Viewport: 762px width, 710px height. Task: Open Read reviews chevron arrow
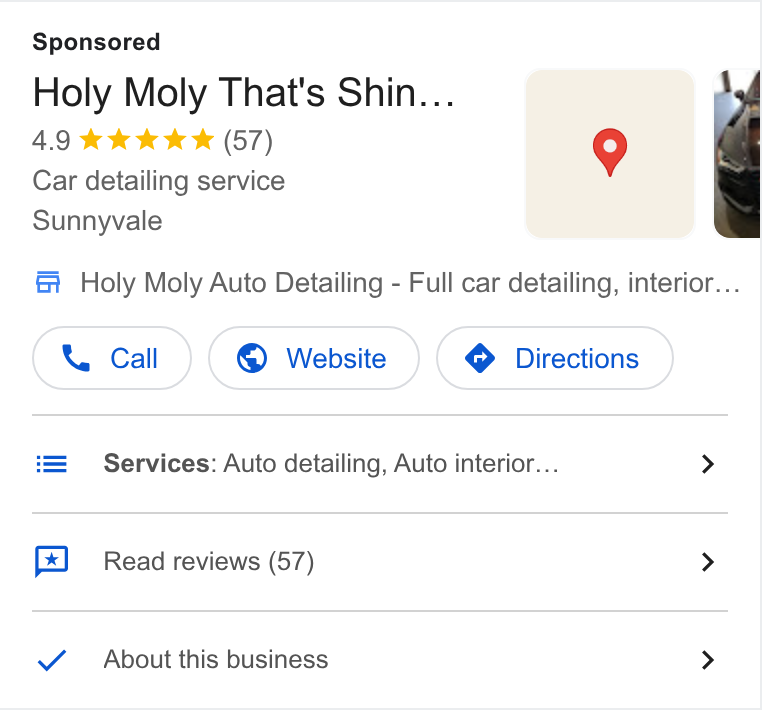[x=708, y=562]
